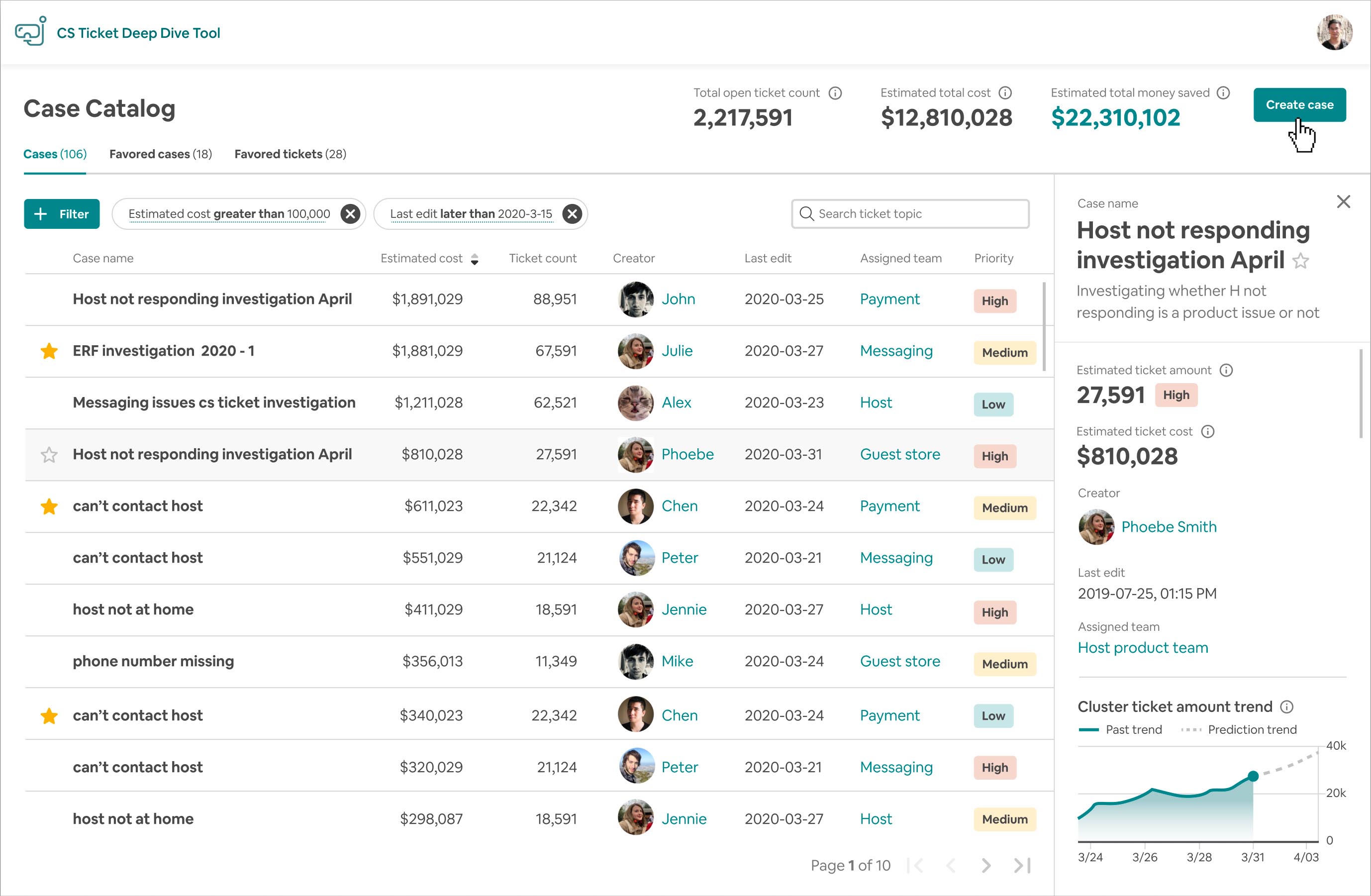Sort the table by Estimated cost
This screenshot has width=1371, height=896.
(474, 259)
